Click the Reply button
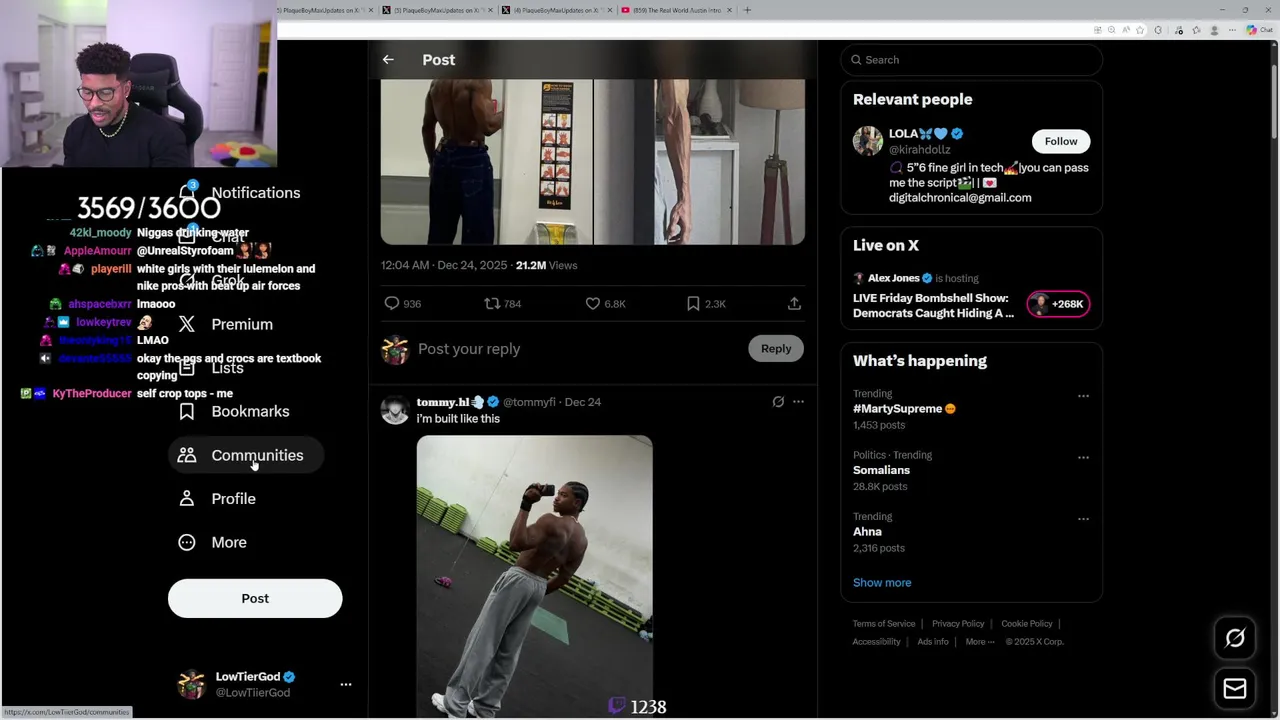1280x720 pixels. (x=776, y=349)
